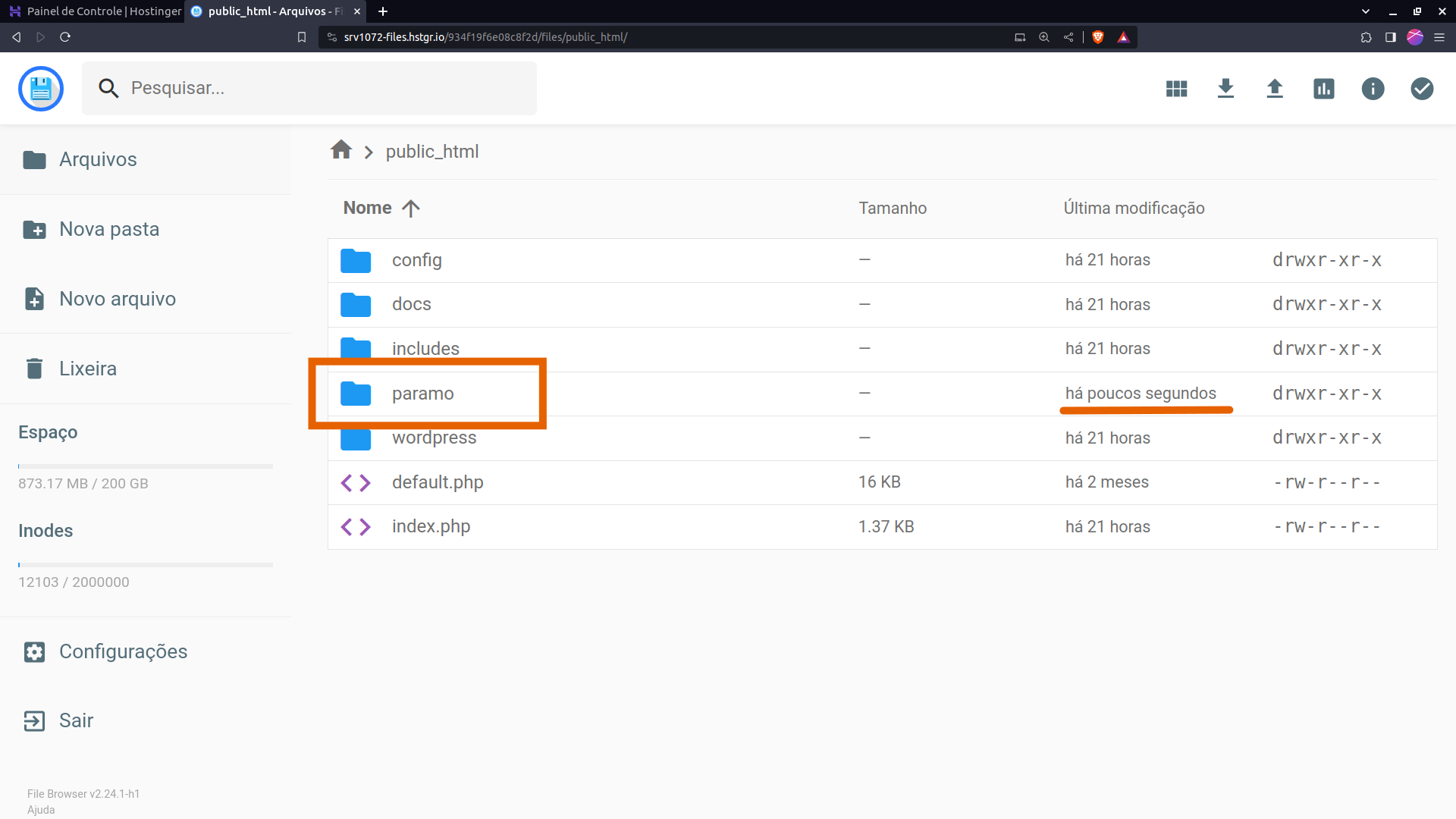Click the Ajuda help link
The width and height of the screenshot is (1456, 819).
pos(41,810)
